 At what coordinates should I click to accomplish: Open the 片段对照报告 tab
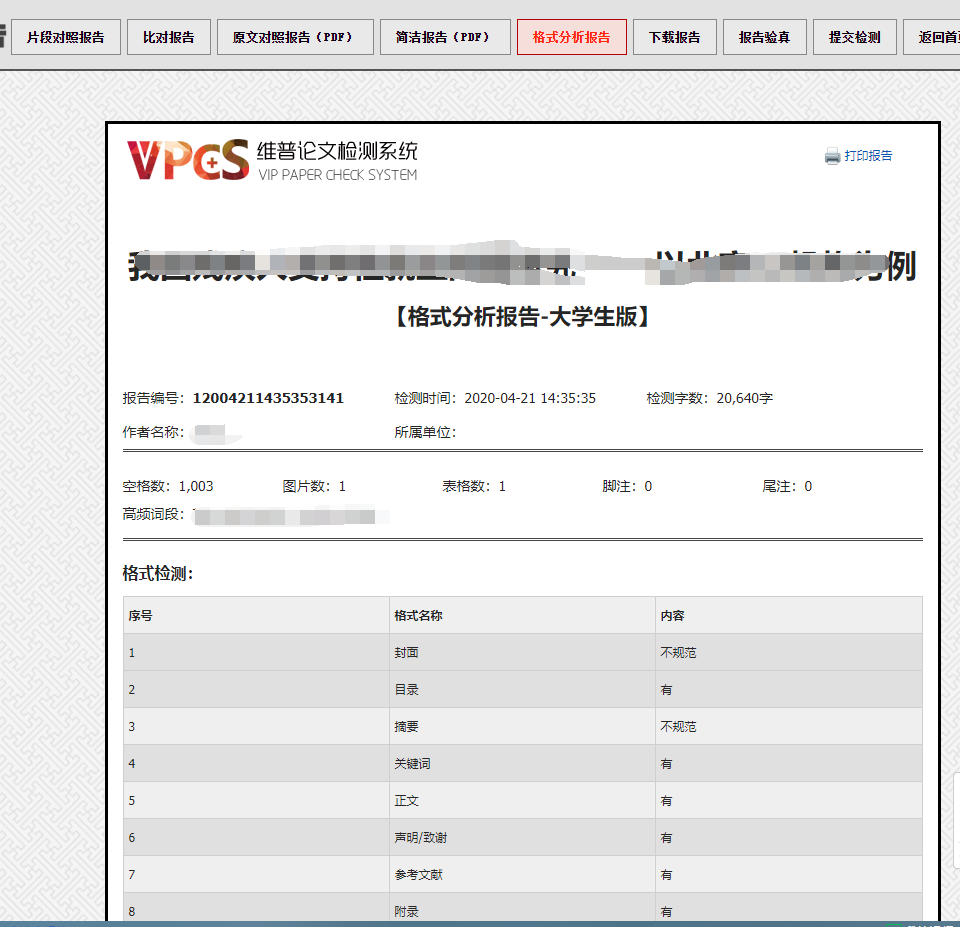pyautogui.click(x=65, y=38)
